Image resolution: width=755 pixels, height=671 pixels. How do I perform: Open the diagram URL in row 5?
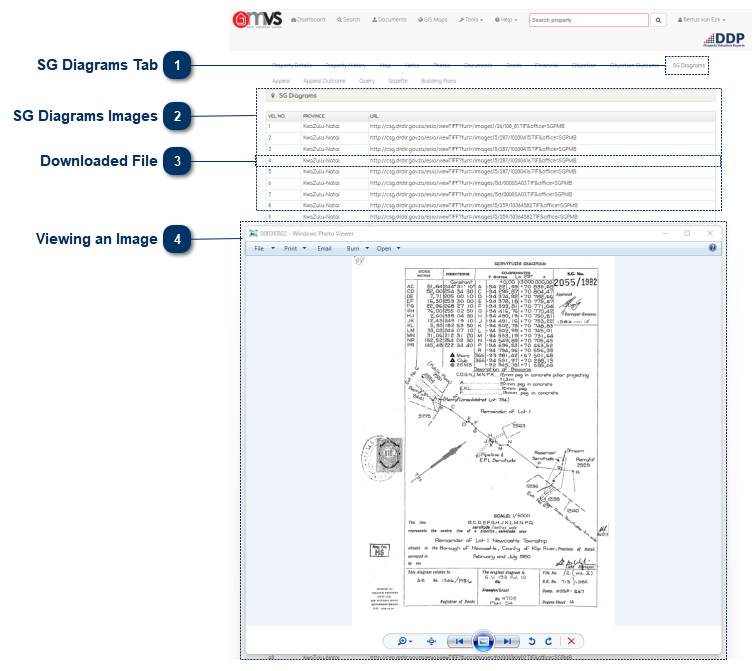click(x=473, y=171)
